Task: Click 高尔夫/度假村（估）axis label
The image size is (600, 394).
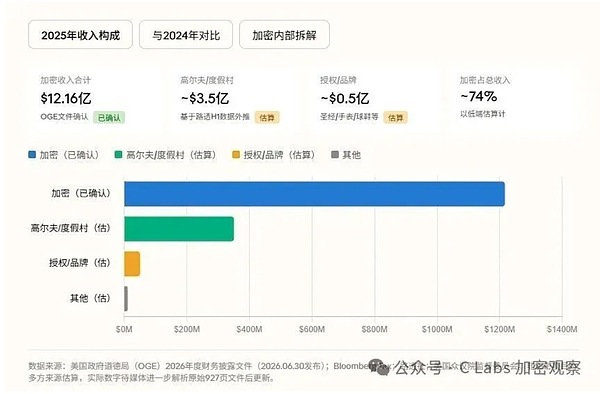Action: (70, 228)
